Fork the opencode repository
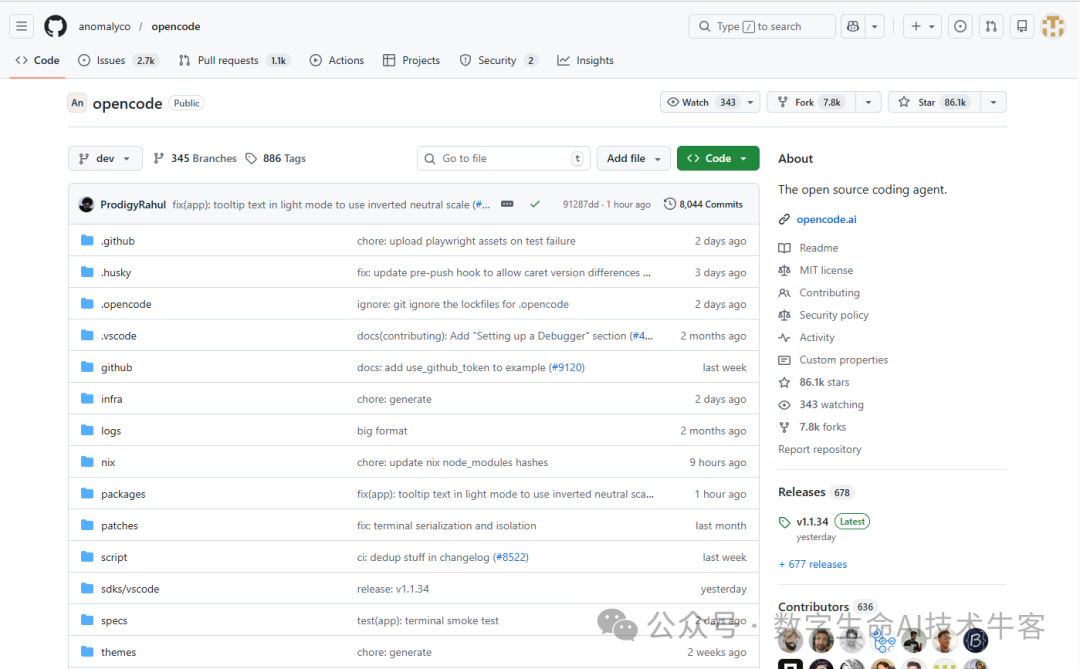The image size is (1080, 669). click(811, 103)
